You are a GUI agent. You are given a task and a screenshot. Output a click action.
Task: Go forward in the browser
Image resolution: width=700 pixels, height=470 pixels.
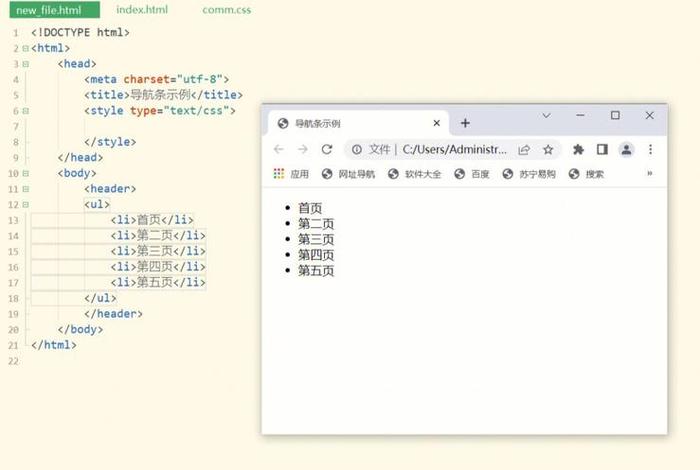pyautogui.click(x=303, y=150)
